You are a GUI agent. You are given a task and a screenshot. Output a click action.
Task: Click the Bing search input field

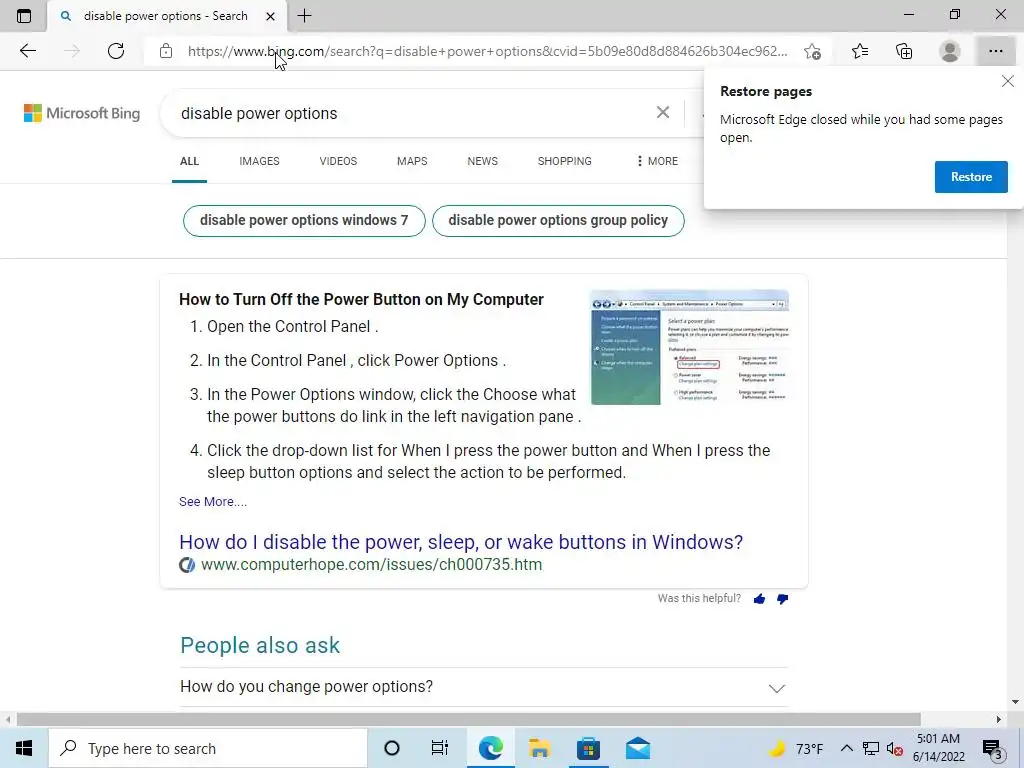coord(411,113)
